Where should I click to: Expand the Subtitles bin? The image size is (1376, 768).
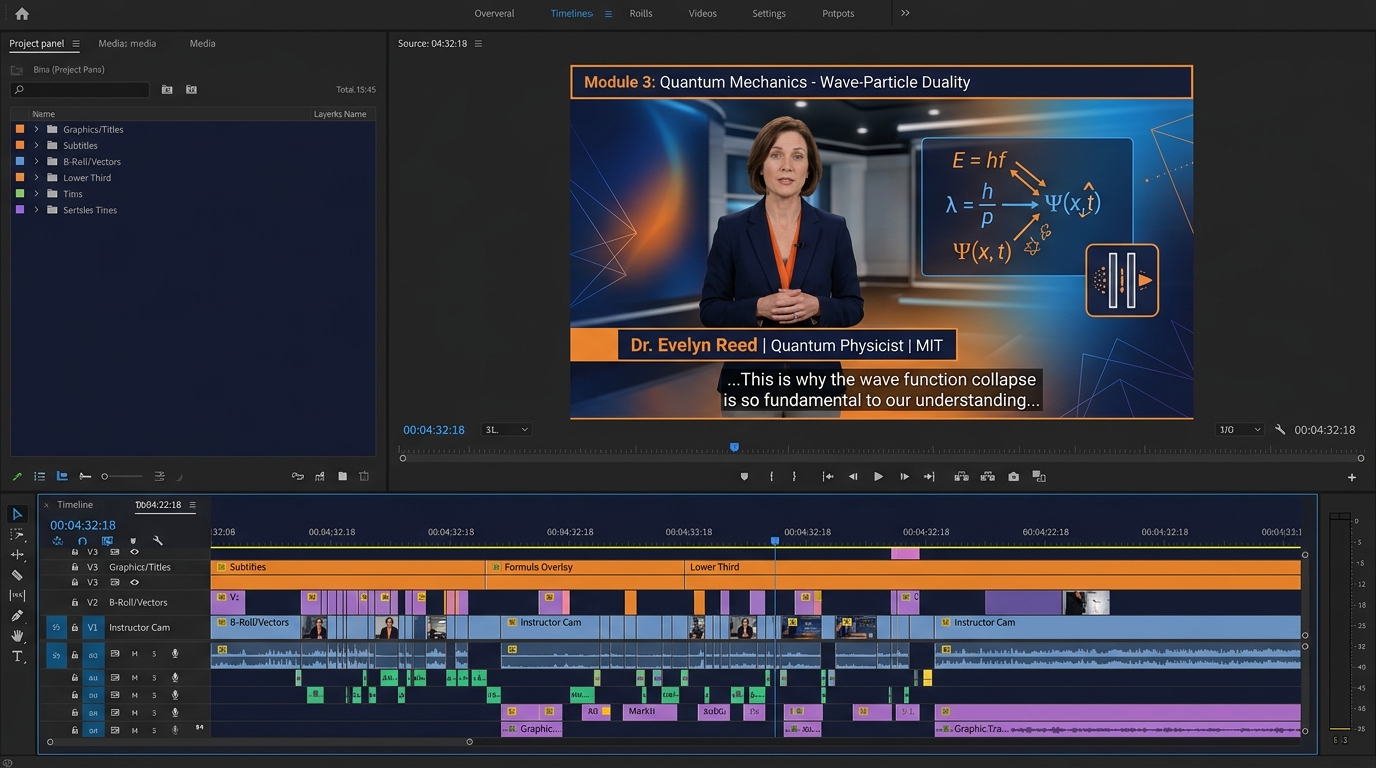(37, 145)
